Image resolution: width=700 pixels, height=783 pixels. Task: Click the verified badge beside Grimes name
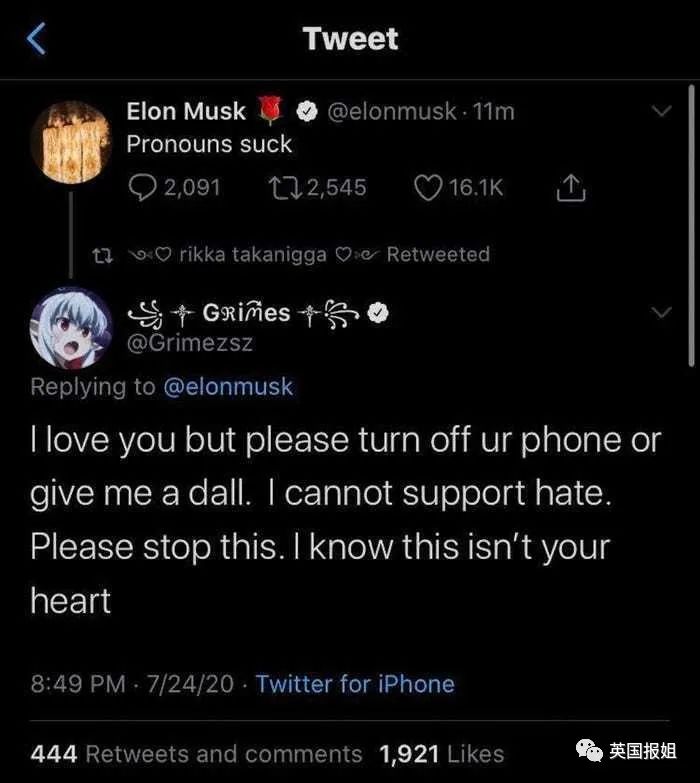pyautogui.click(x=377, y=313)
